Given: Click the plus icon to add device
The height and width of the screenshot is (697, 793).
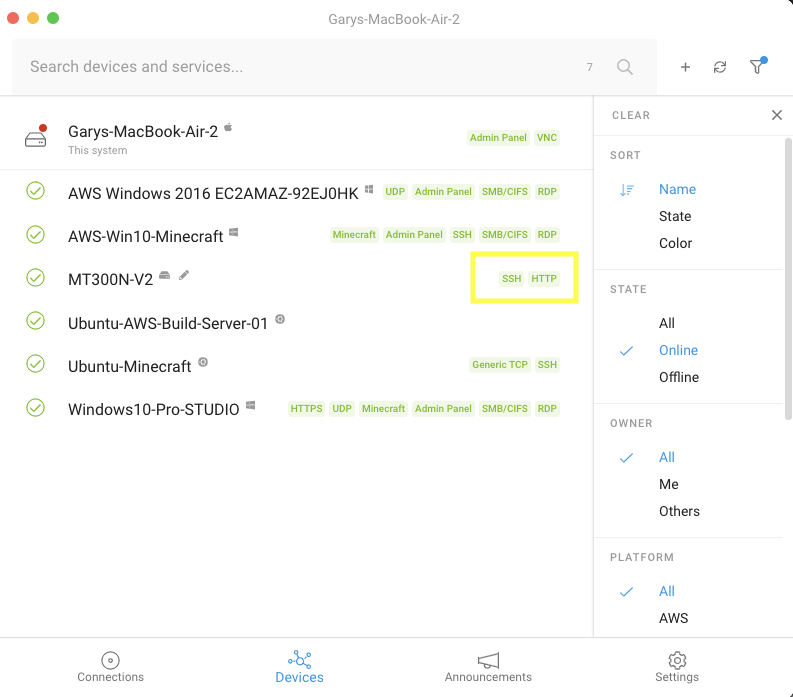Looking at the screenshot, I should 685,67.
